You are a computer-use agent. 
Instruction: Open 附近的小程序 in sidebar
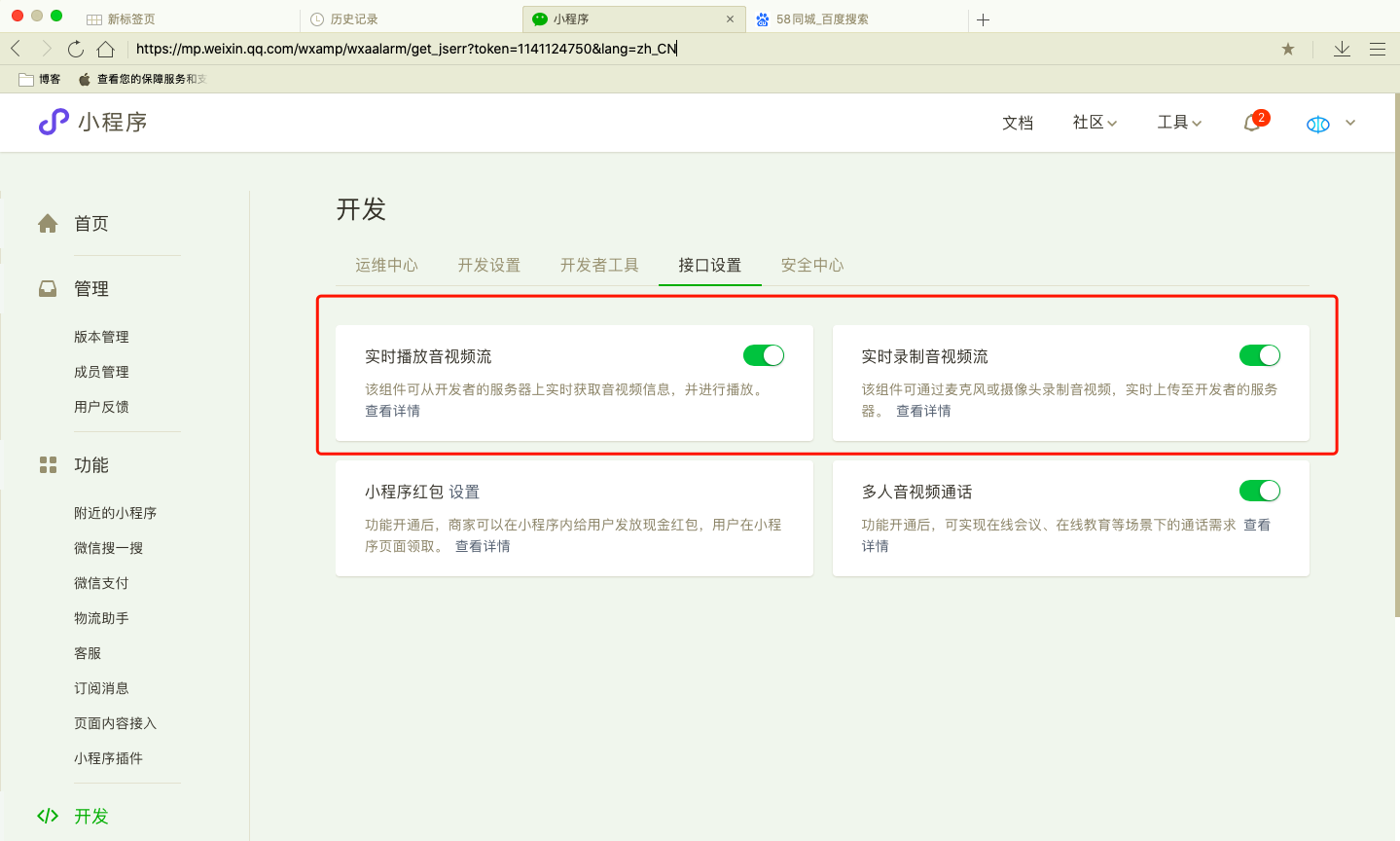(x=115, y=513)
